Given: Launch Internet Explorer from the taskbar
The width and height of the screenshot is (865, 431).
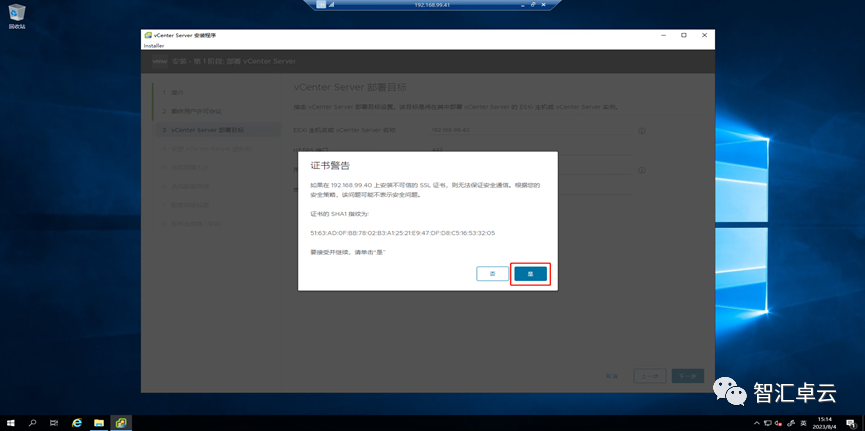Looking at the screenshot, I should click(x=77, y=423).
